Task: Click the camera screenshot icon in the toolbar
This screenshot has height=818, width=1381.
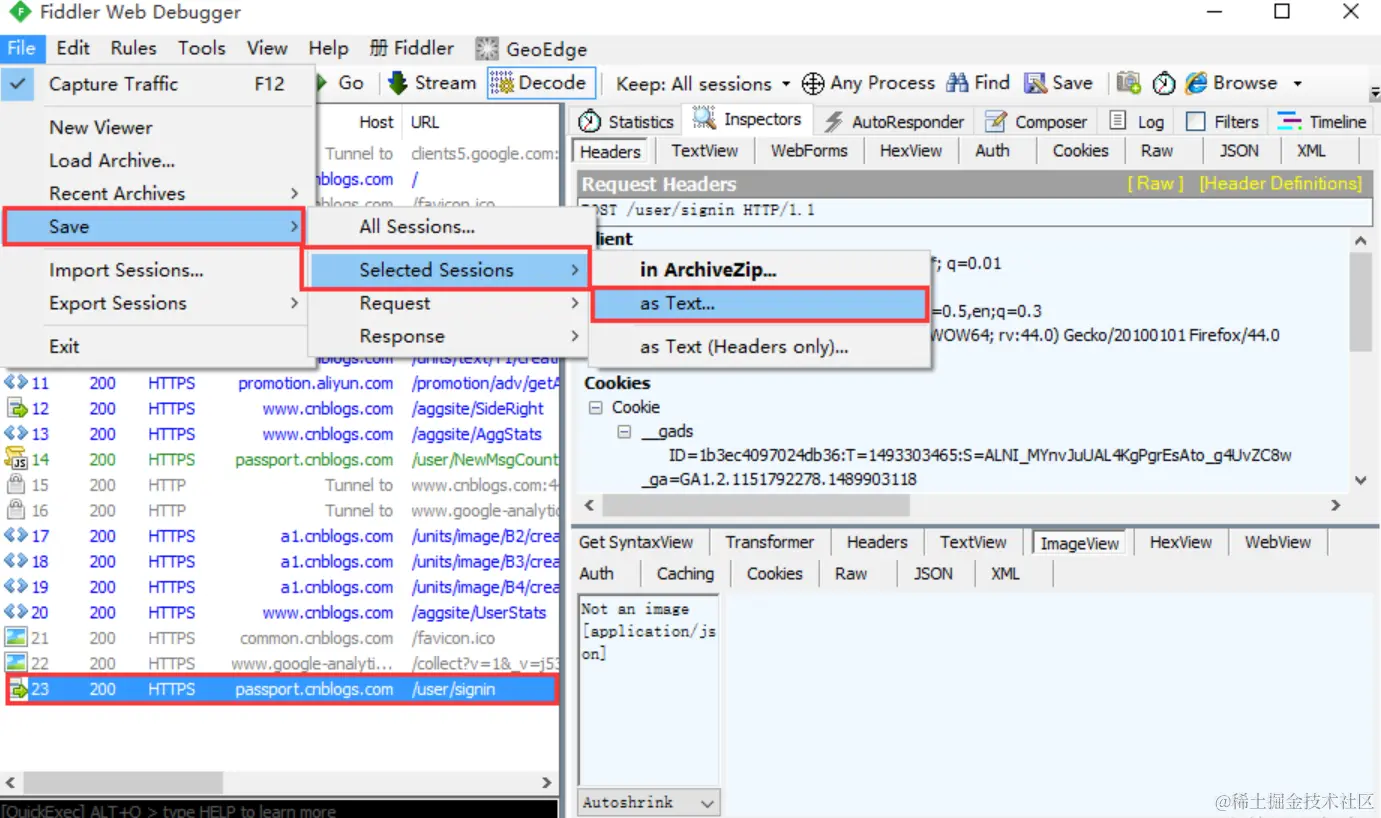Action: [x=1128, y=83]
